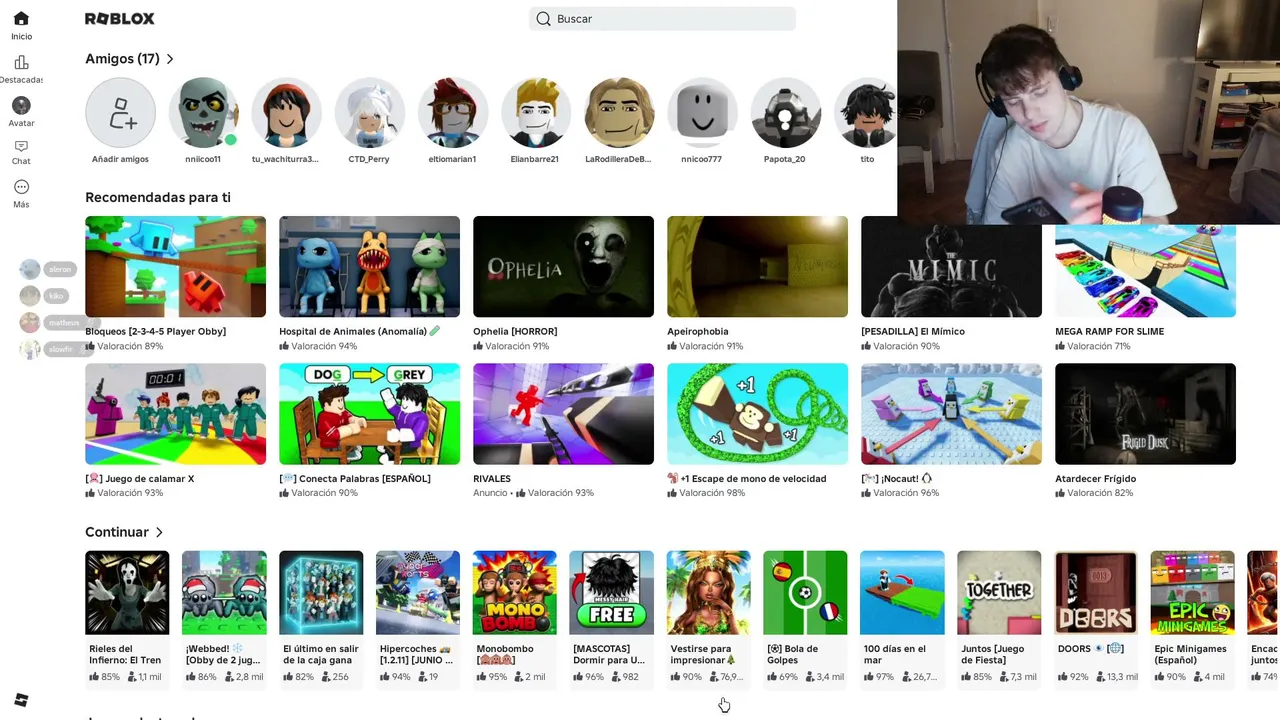Open friend Elianbarre21's avatar
This screenshot has width=1280, height=720.
tap(535, 113)
